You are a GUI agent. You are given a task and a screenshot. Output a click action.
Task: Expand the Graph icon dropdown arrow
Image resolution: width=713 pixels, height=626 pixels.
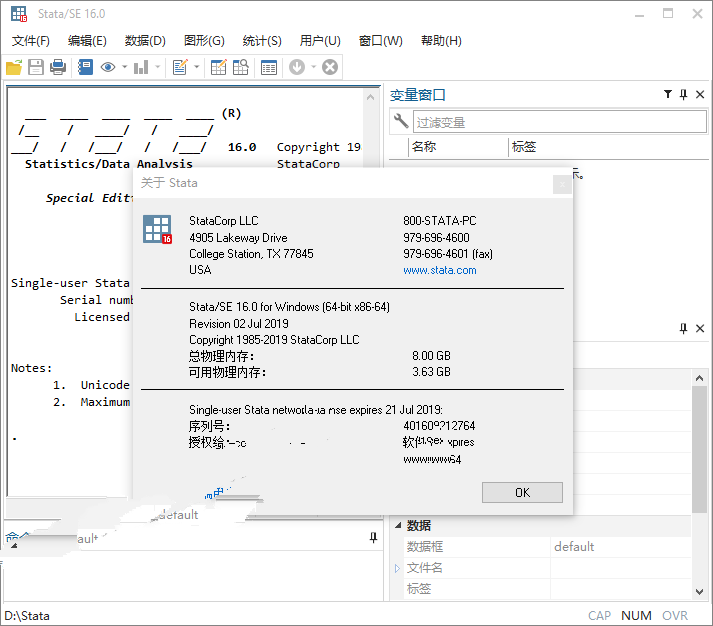(x=157, y=67)
